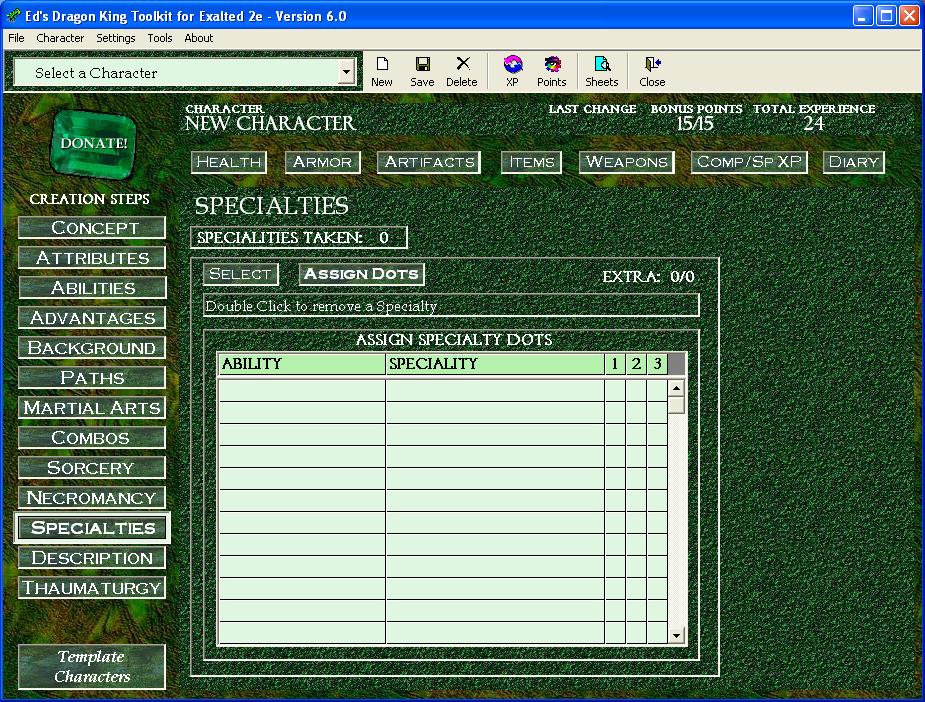925x702 pixels.
Task: Click the application title bar icon
Action: pos(13,15)
